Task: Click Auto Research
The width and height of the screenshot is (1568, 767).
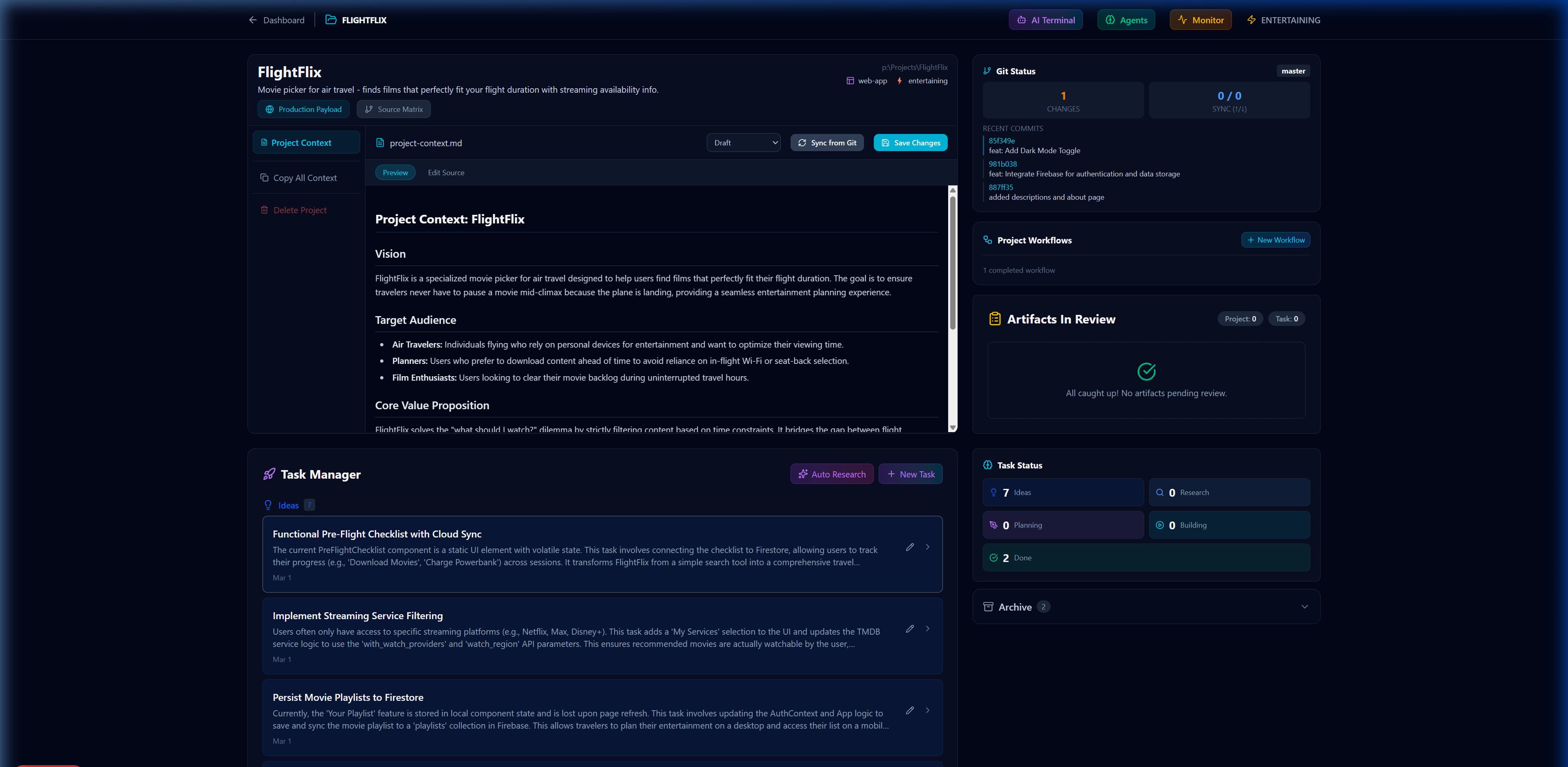Action: pyautogui.click(x=831, y=474)
